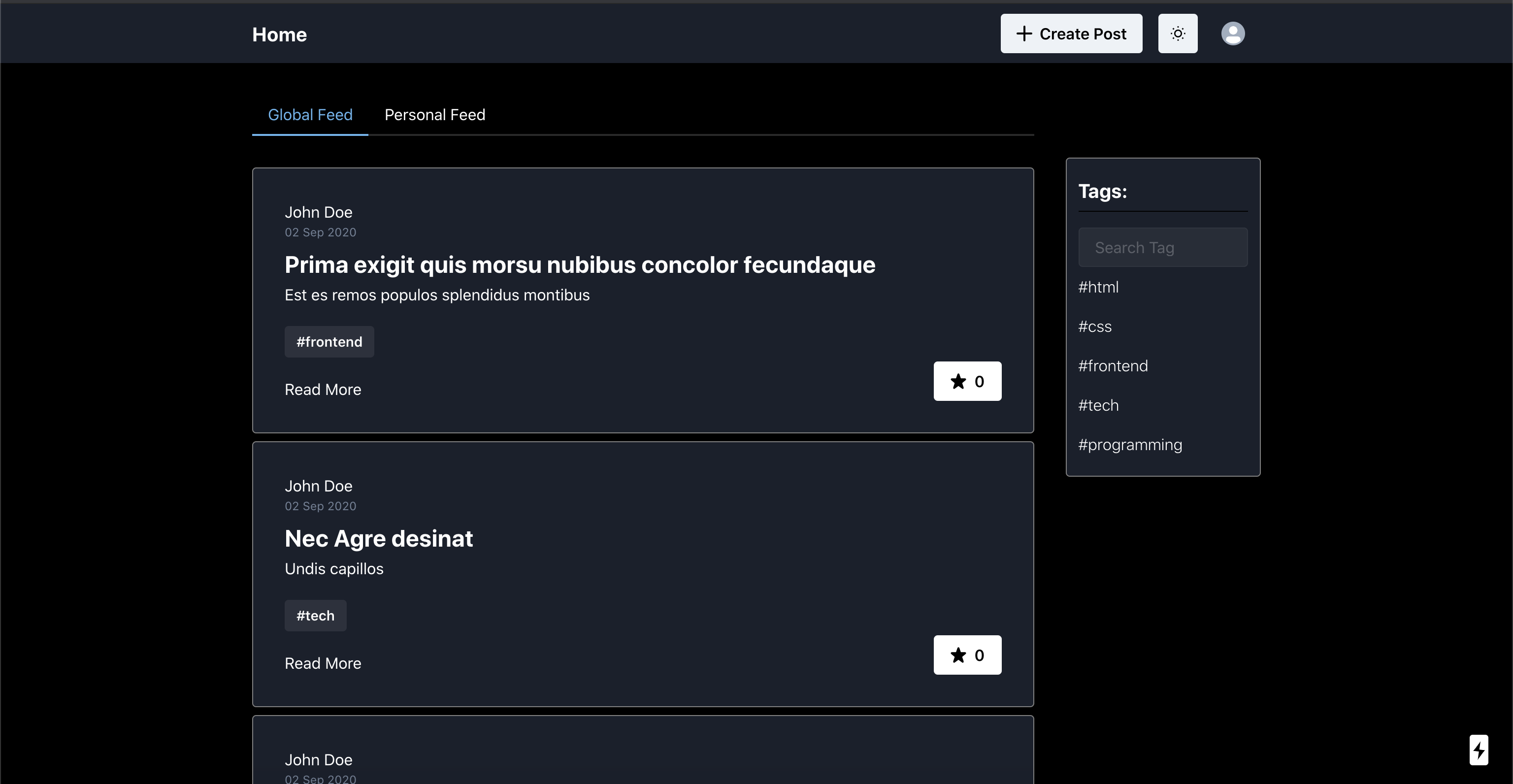The image size is (1513, 784).
Task: Select #tech in the Tags panel
Action: (x=1098, y=405)
